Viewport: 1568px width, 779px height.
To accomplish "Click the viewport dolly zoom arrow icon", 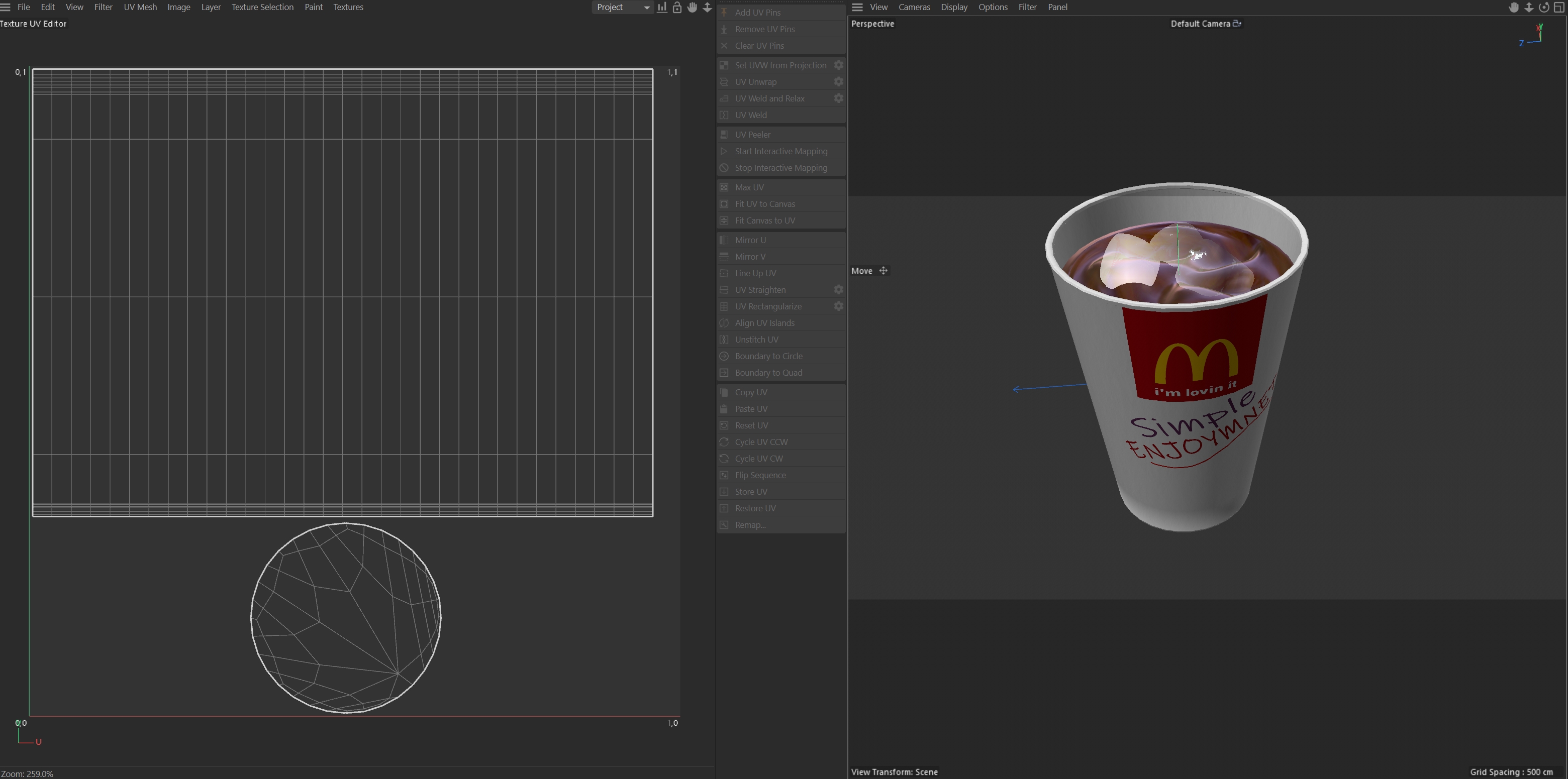I will tap(1528, 8).
